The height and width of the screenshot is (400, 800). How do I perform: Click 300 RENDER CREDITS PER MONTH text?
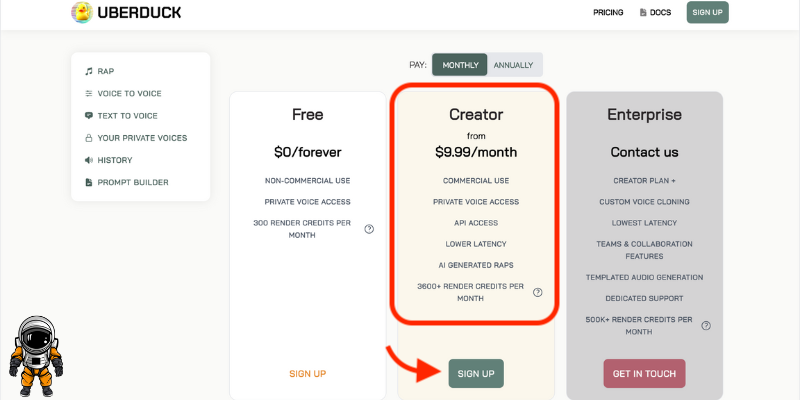(x=302, y=229)
